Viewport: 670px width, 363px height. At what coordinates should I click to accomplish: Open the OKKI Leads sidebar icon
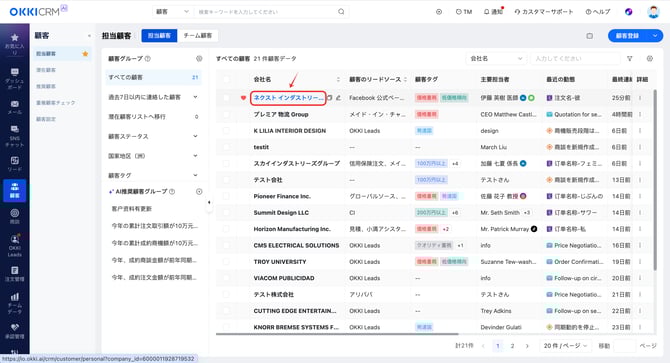point(15,246)
